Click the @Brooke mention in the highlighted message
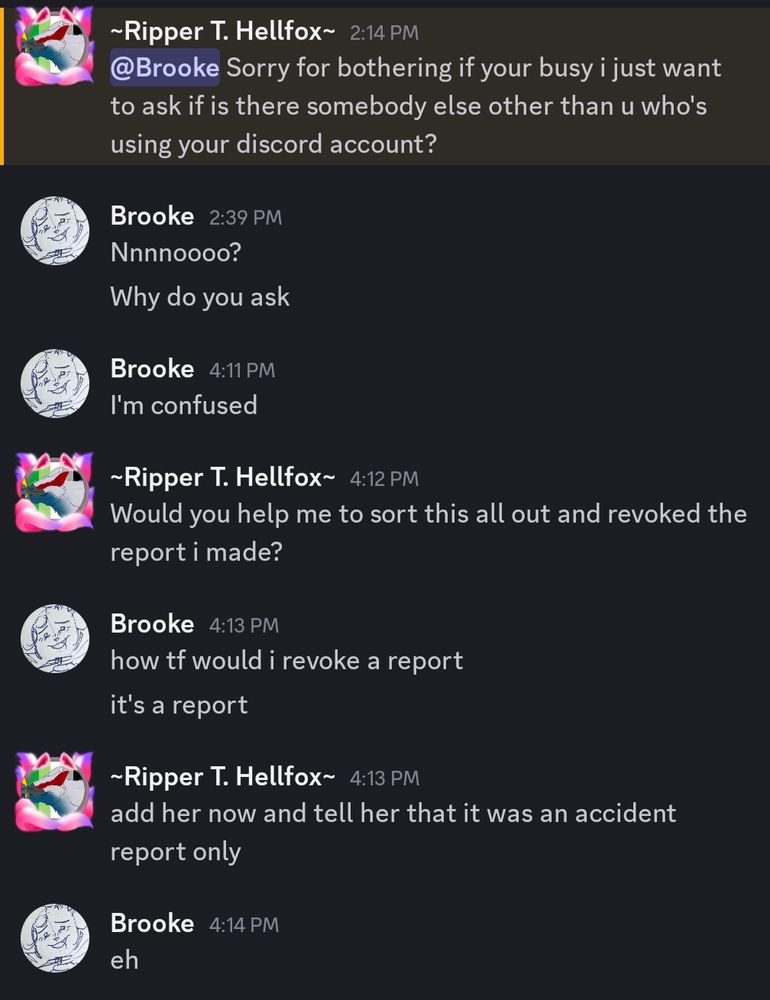 165,67
